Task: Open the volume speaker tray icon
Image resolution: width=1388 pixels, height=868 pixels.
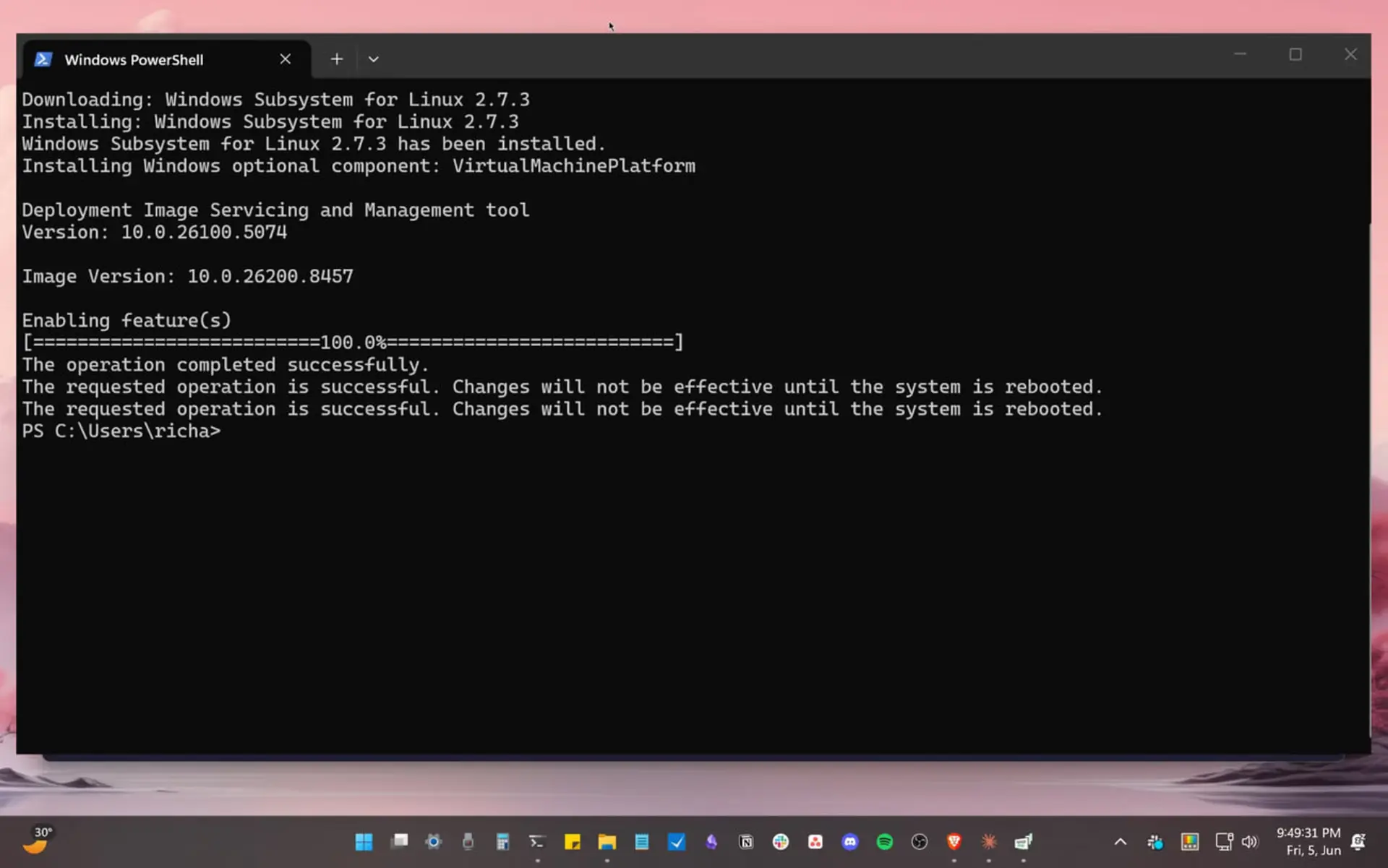Action: click(1250, 842)
